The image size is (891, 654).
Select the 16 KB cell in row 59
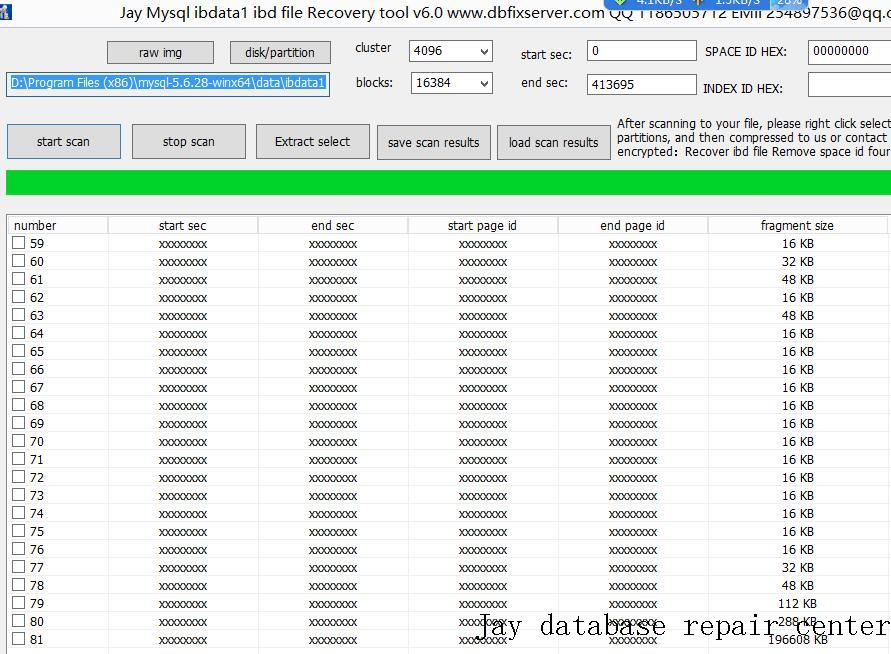point(798,244)
